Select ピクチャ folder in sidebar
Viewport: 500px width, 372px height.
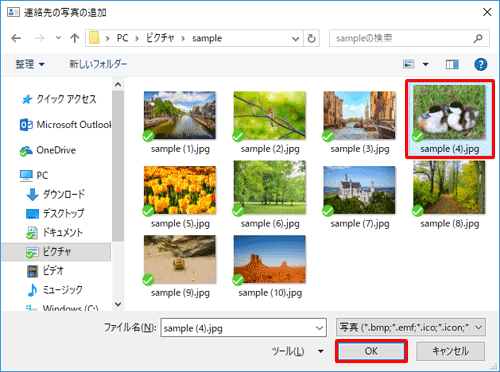point(57,252)
